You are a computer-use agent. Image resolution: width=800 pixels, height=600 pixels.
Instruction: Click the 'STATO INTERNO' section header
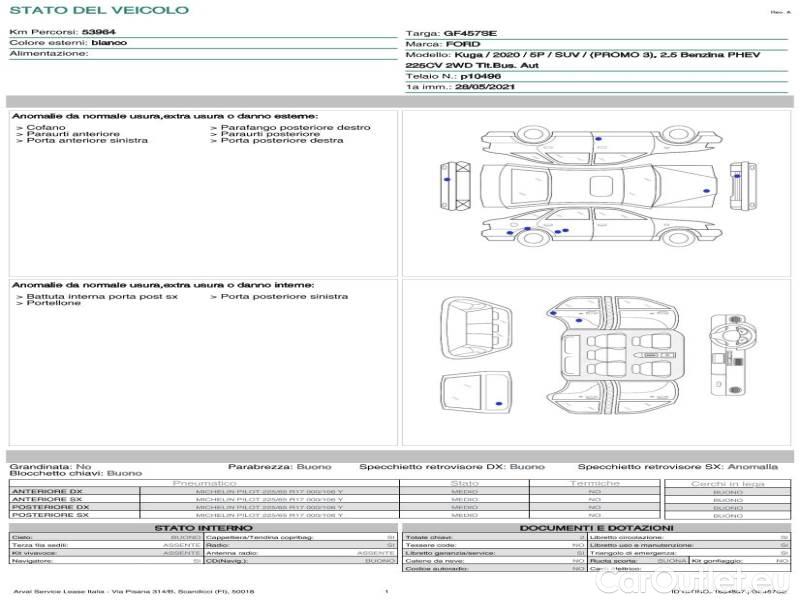coord(203,527)
